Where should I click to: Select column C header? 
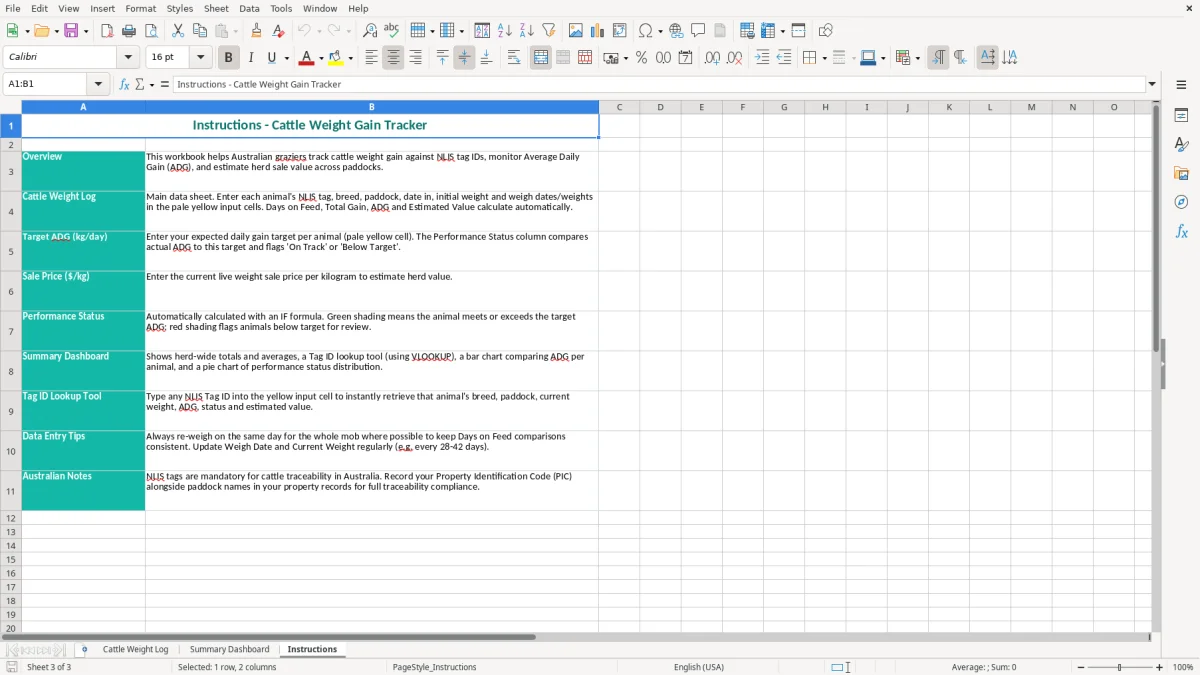pos(619,107)
